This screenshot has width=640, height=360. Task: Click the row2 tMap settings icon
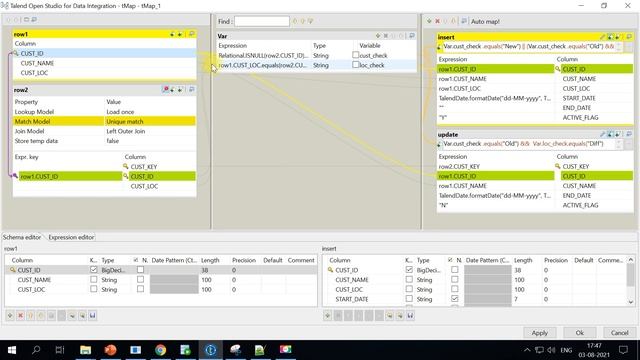tap(165, 89)
